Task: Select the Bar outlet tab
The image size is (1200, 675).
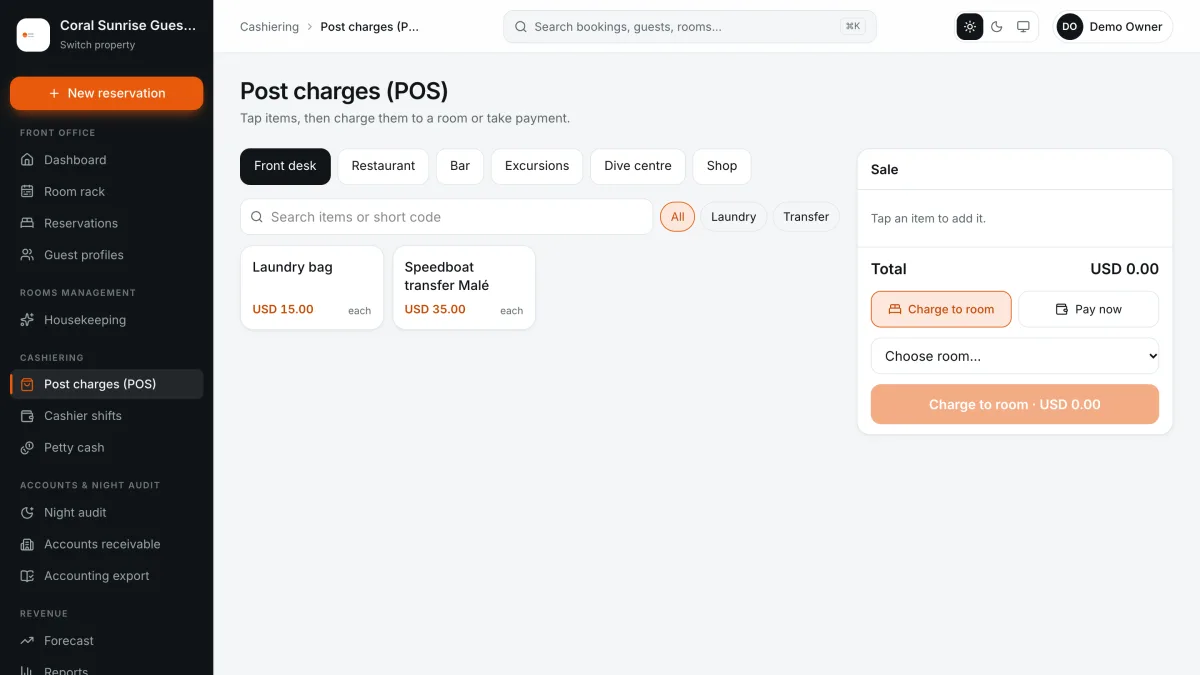Action: point(460,166)
